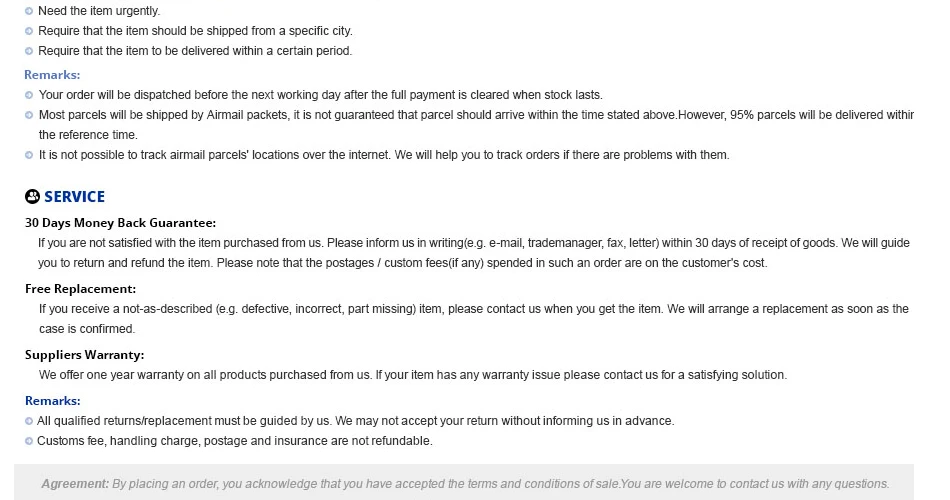950x500 pixels.
Task: Click the SERVICE heading text
Action: coord(75,197)
